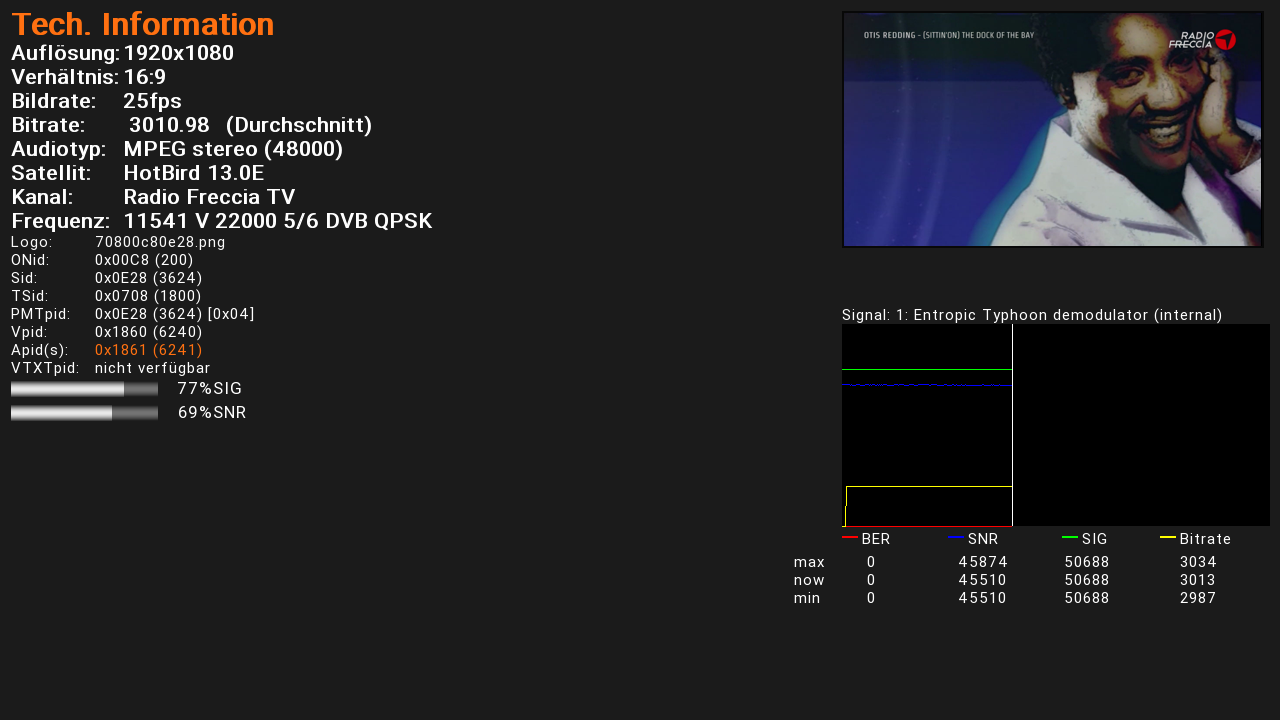This screenshot has height=720, width=1280.
Task: Click the Otis Redding song title overlay
Action: click(x=948, y=35)
